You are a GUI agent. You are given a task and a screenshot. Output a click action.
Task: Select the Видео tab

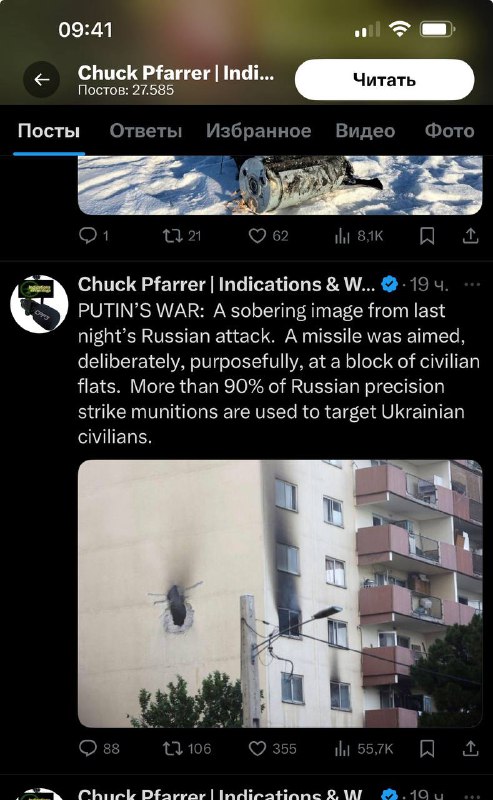[x=365, y=131]
